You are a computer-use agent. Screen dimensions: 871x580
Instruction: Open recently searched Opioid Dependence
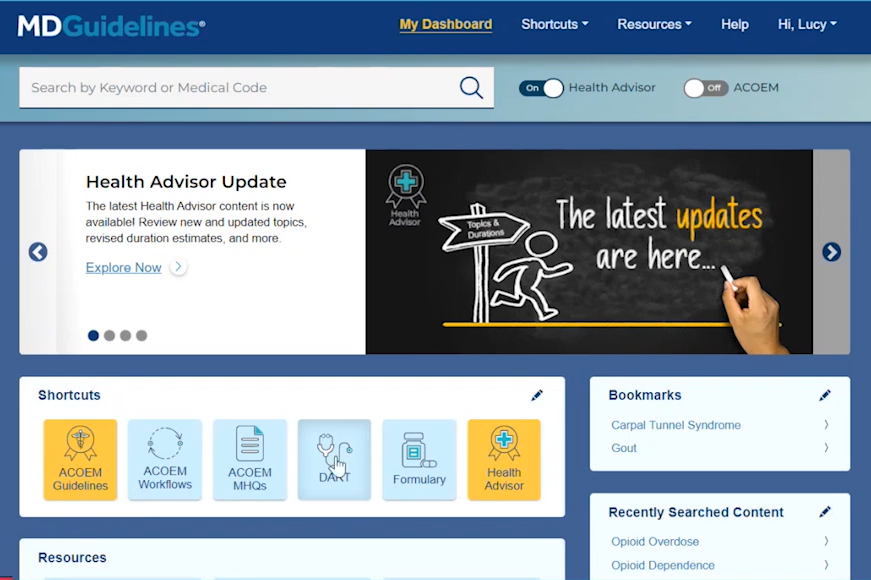tap(663, 565)
